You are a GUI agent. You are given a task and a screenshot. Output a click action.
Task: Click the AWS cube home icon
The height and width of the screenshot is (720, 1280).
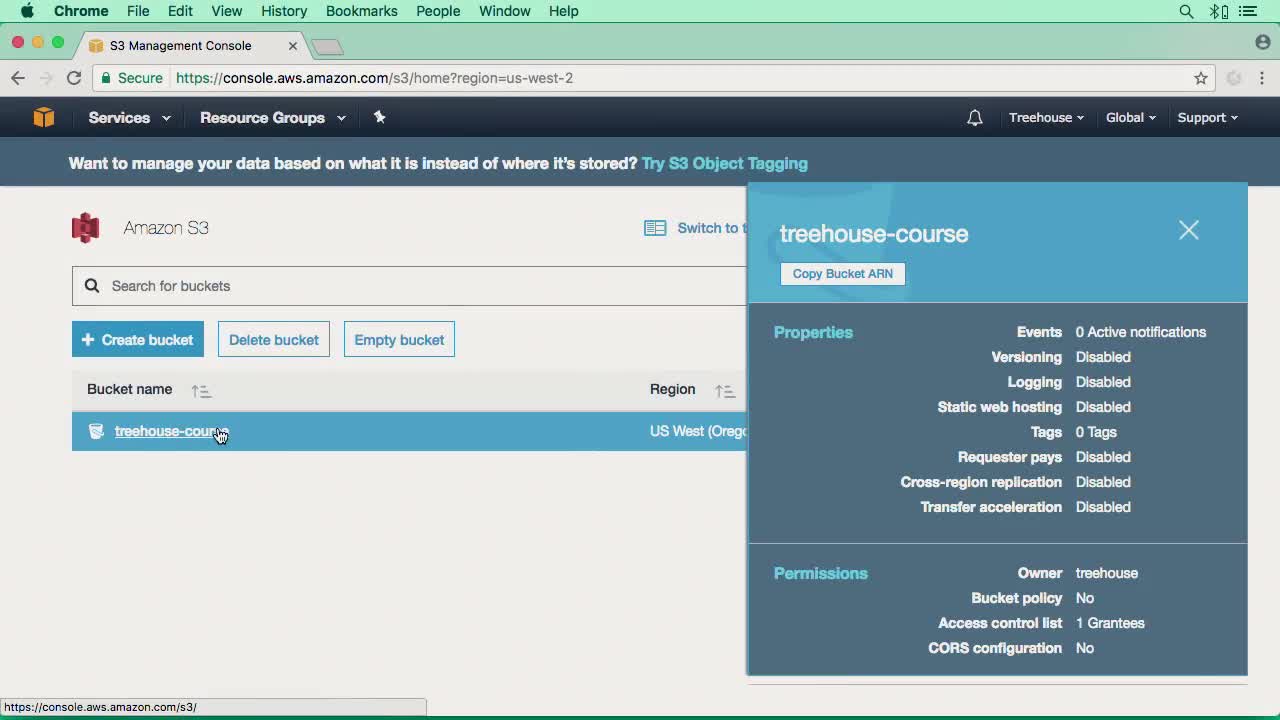(x=43, y=117)
